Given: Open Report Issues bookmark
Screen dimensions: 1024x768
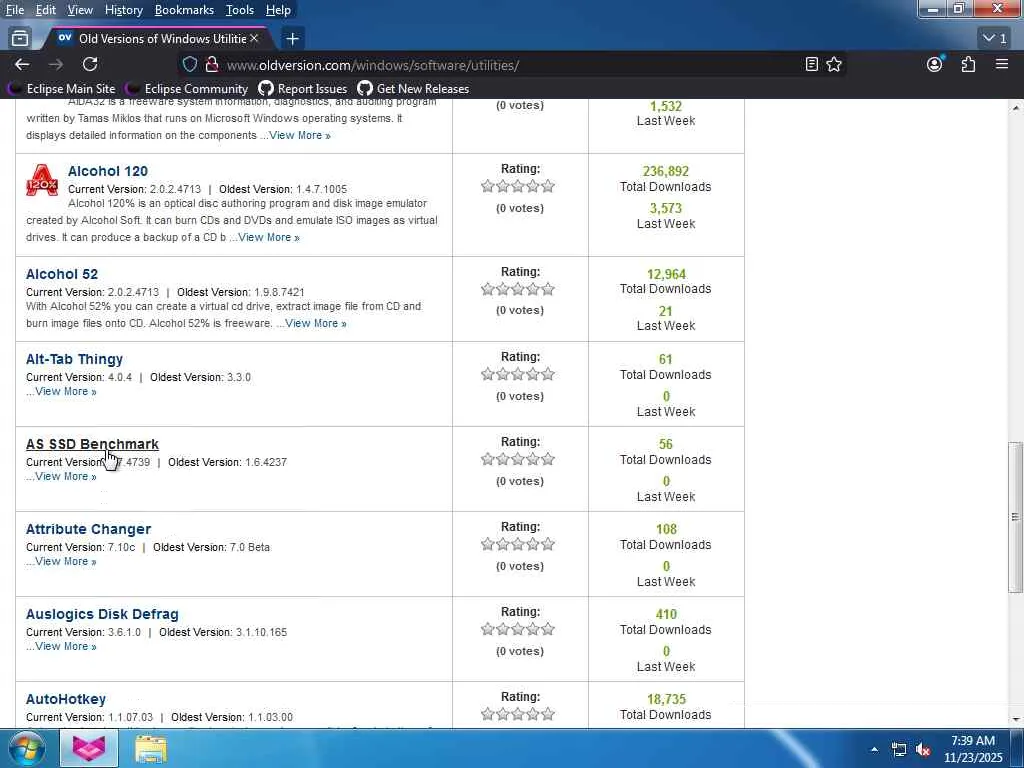Looking at the screenshot, I should pos(303,89).
